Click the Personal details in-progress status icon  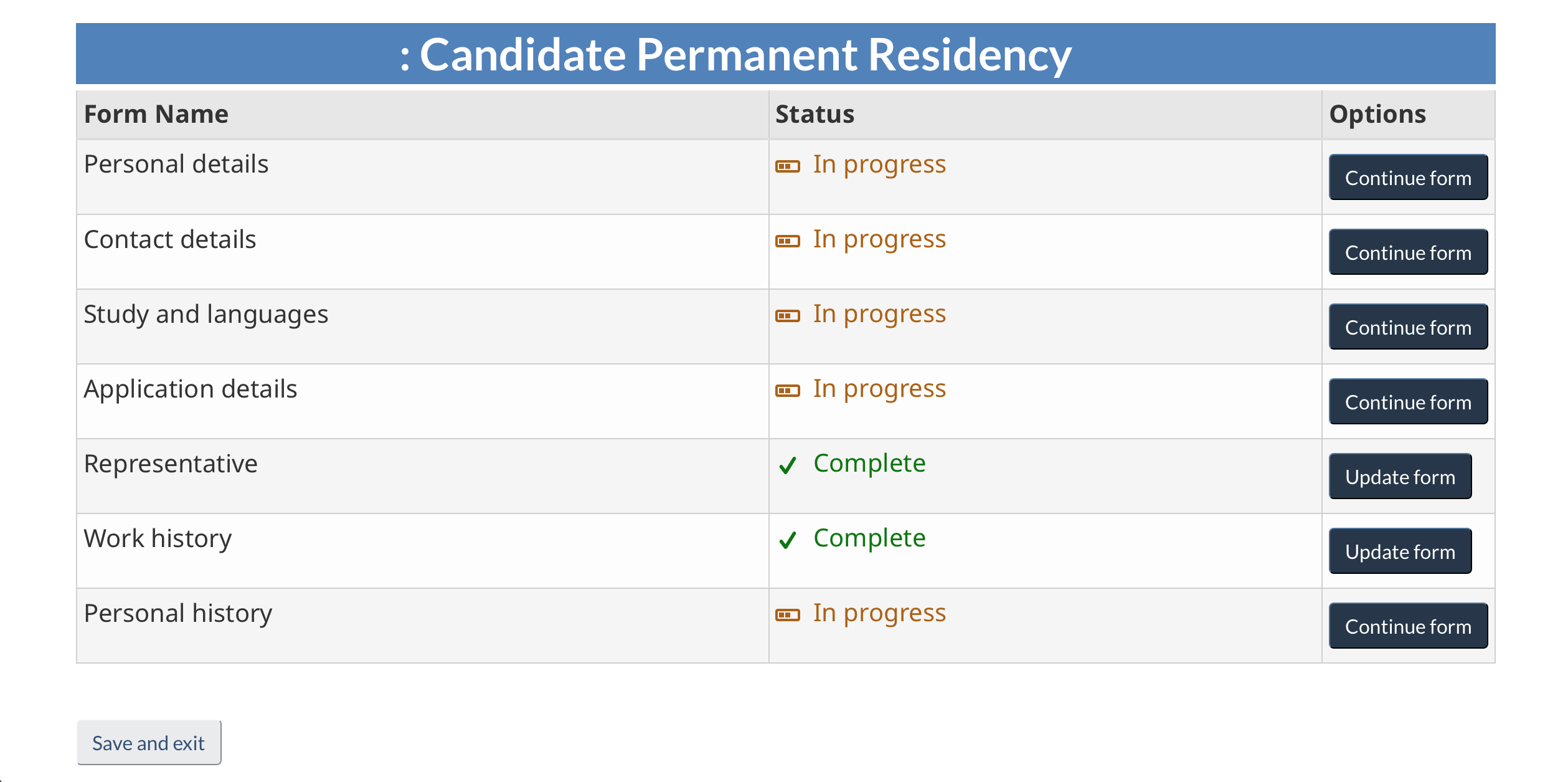(x=787, y=166)
